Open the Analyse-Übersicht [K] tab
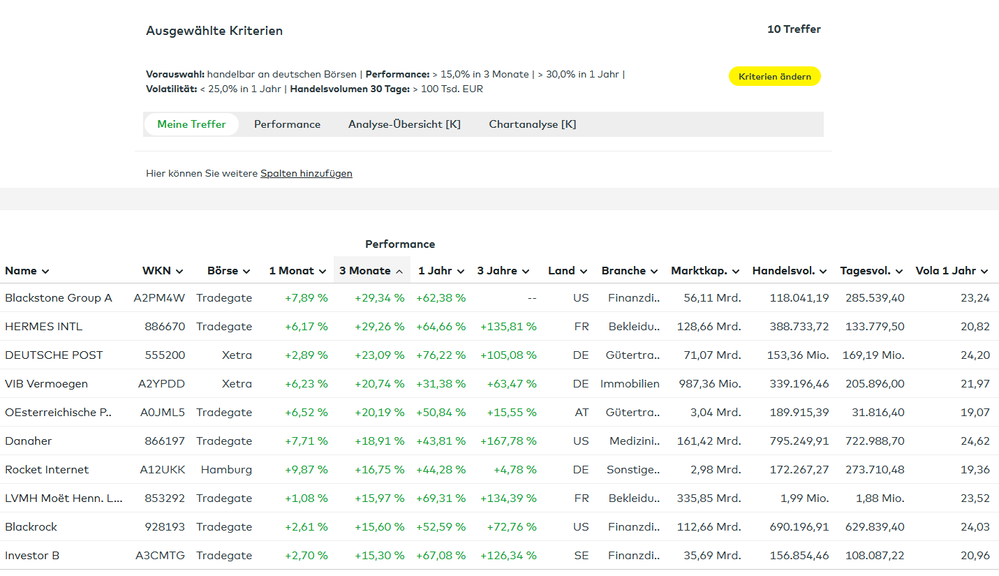This screenshot has height=576, width=999. [x=404, y=125]
